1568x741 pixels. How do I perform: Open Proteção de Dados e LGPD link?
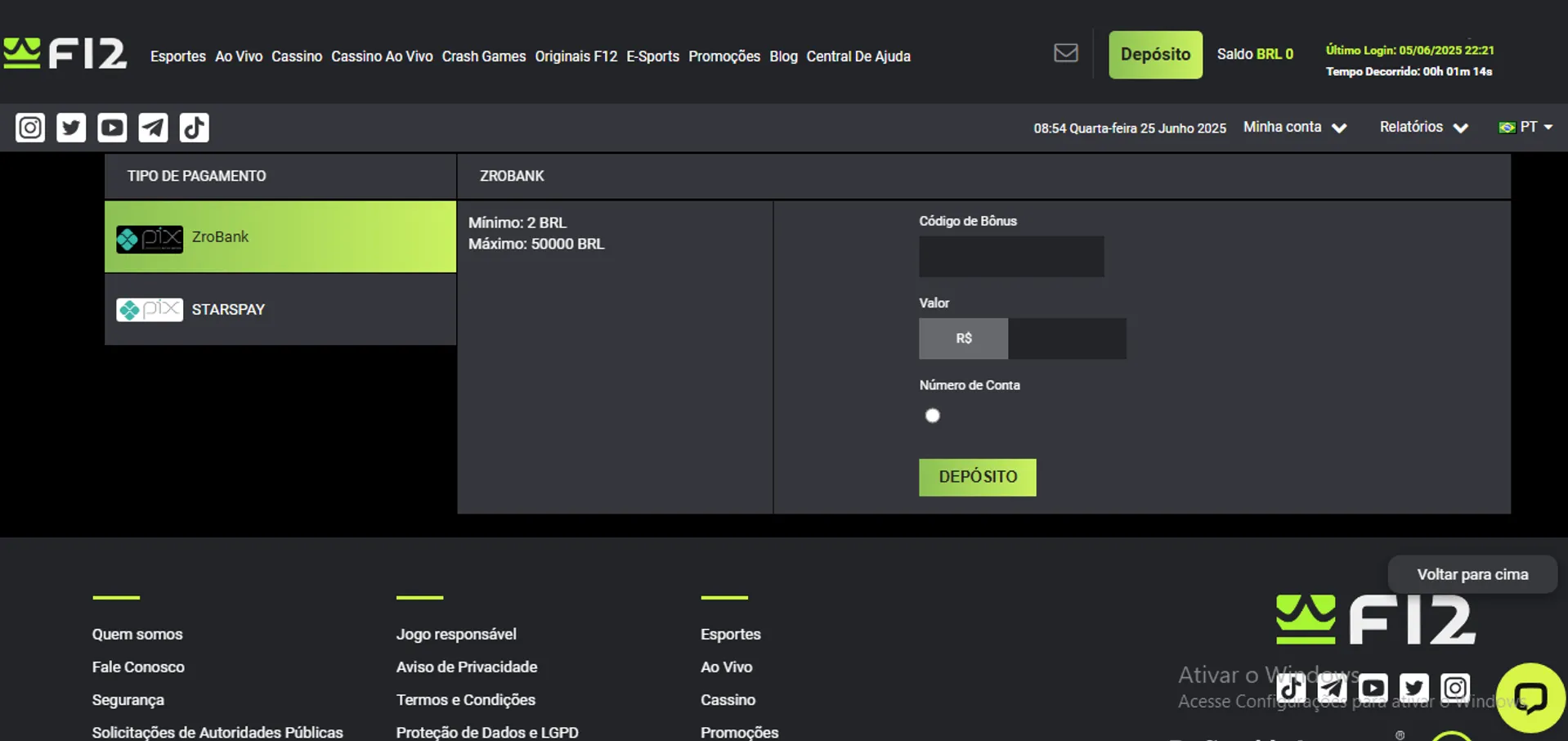487,733
